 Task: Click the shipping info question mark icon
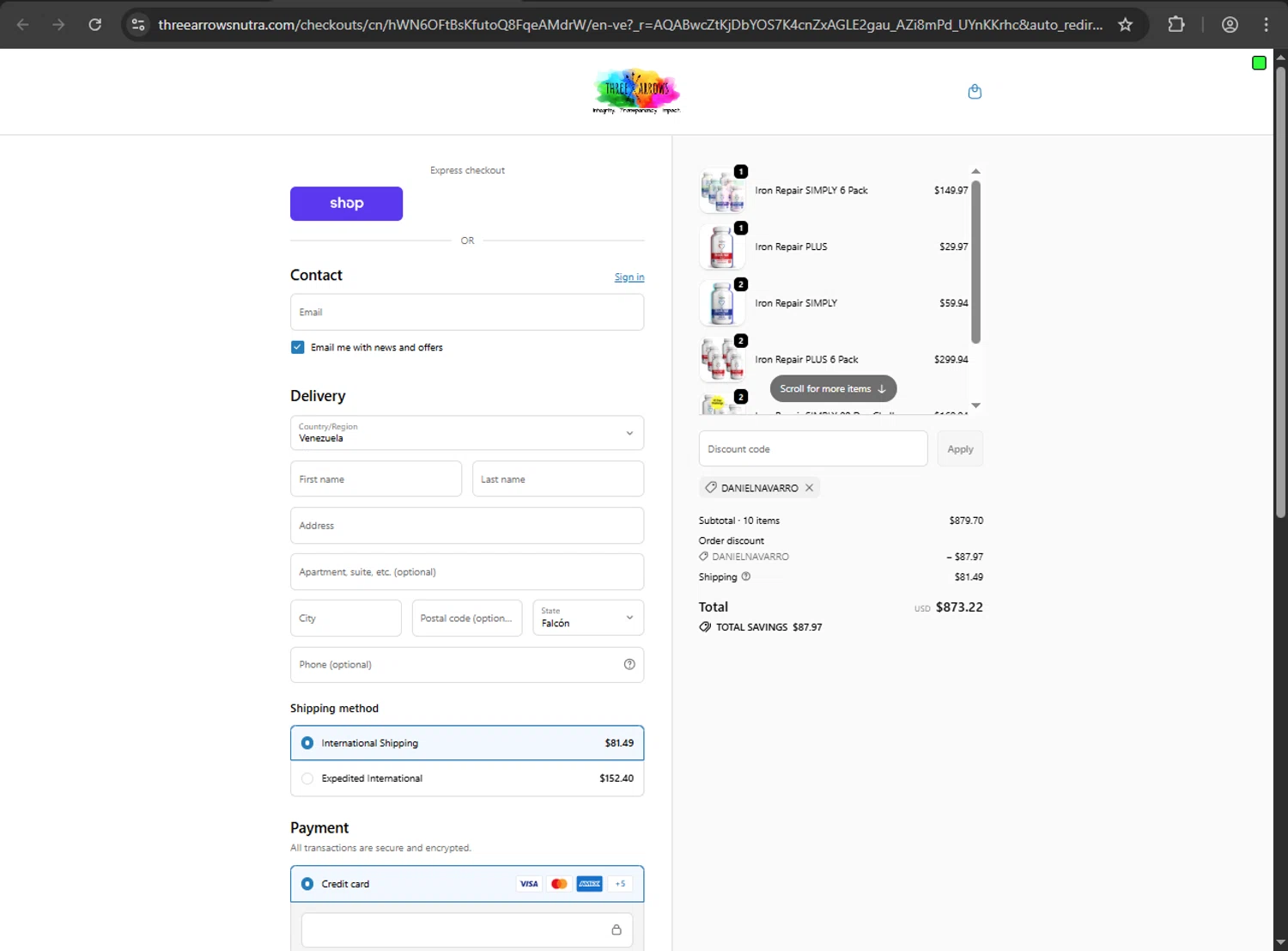coord(746,576)
